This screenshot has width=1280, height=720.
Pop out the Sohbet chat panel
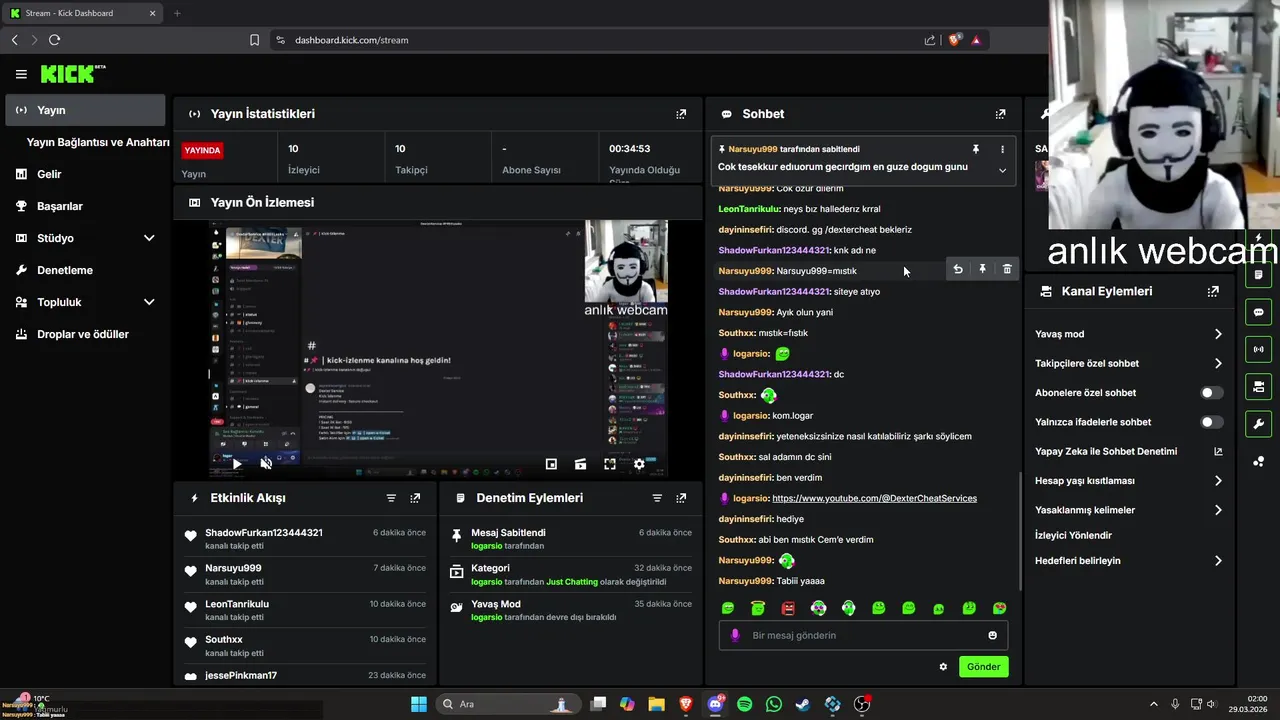[1000, 114]
